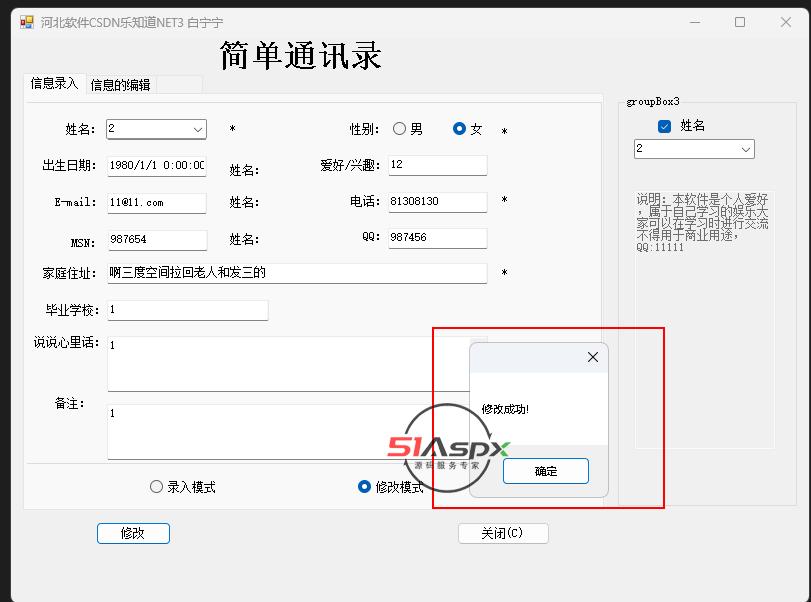Switch to the 信息的编辑 tab

(x=120, y=85)
